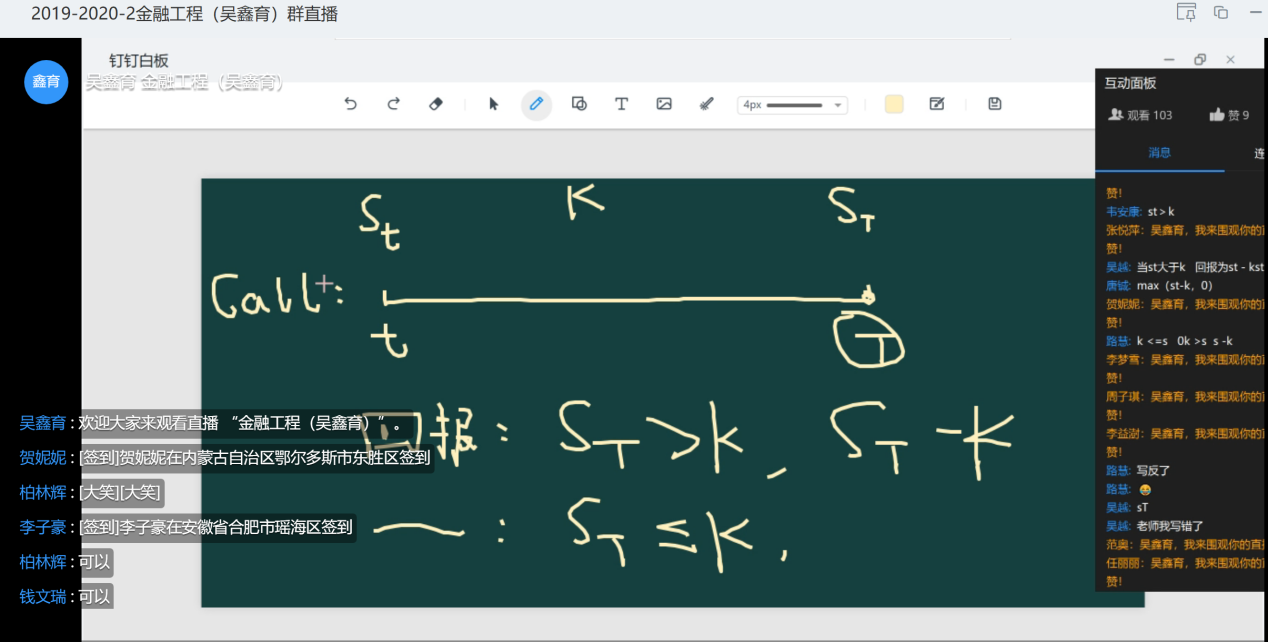The height and width of the screenshot is (642, 1268).
Task: Open the pen color swatch
Action: tap(894, 104)
